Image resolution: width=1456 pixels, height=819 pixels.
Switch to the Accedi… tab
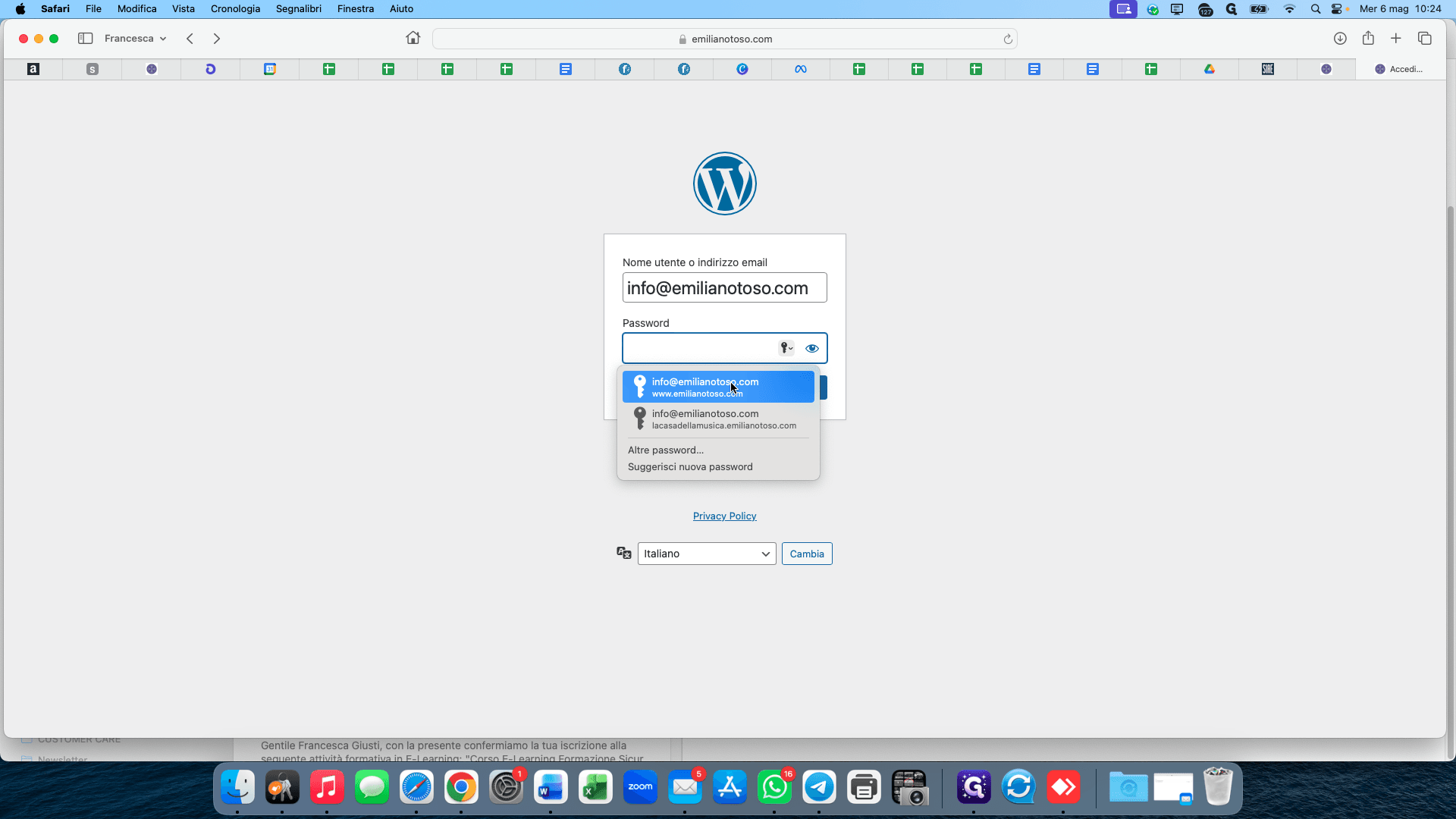pos(1399,69)
